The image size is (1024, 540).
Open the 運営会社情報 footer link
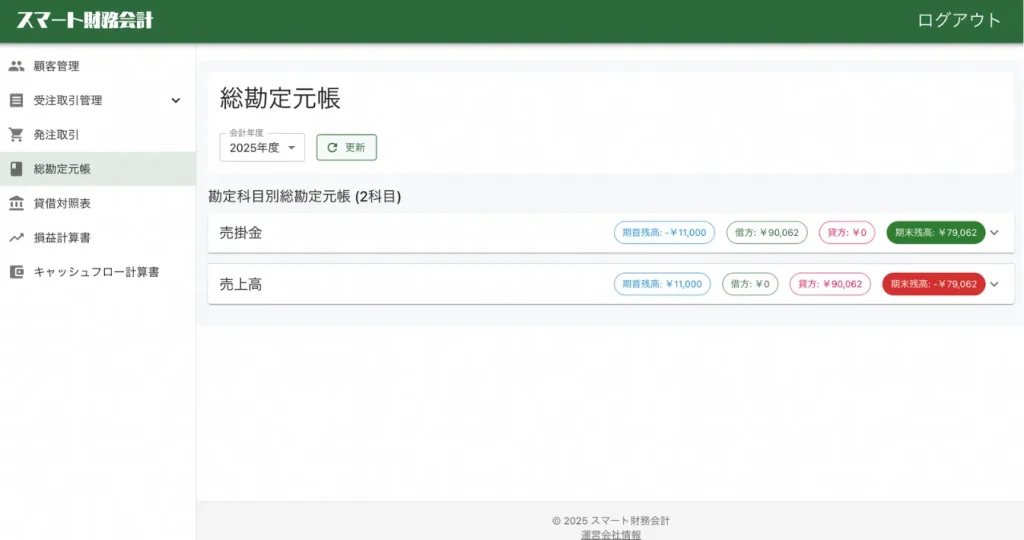click(611, 534)
